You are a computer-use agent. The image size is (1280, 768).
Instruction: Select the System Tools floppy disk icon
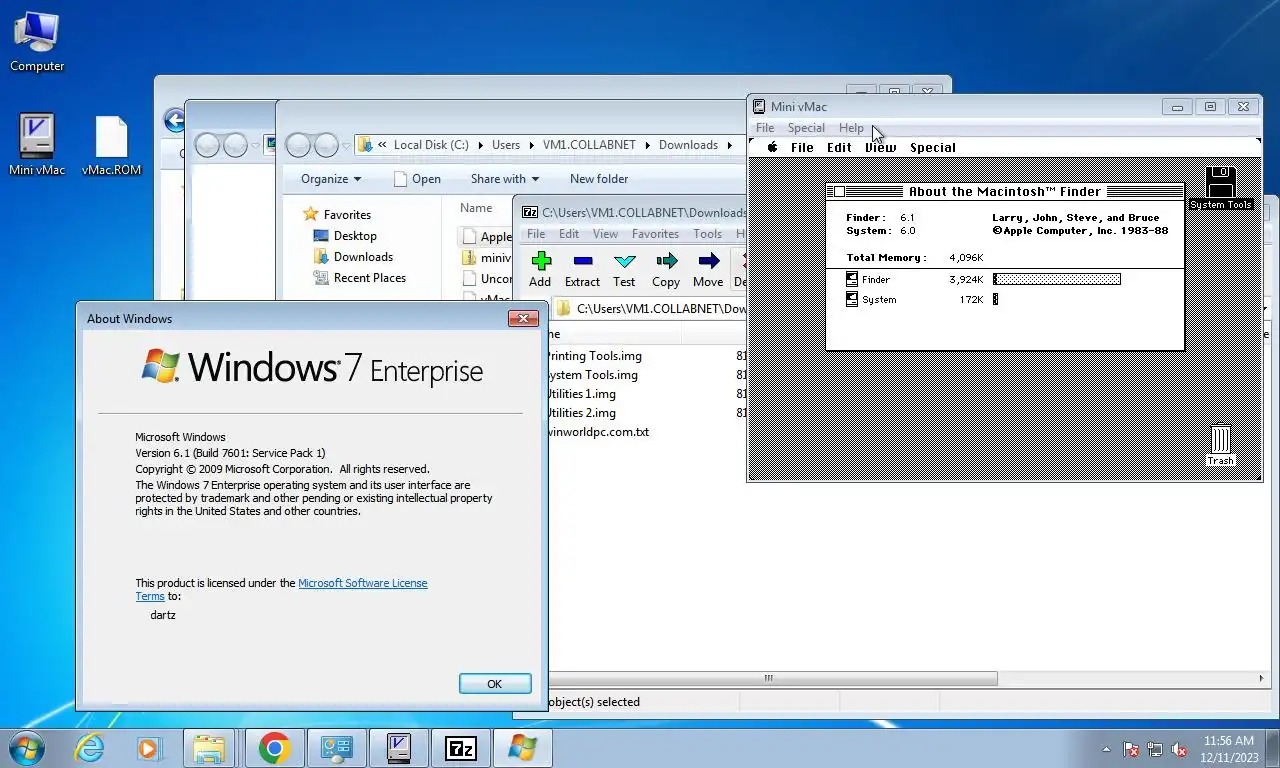pyautogui.click(x=1220, y=188)
